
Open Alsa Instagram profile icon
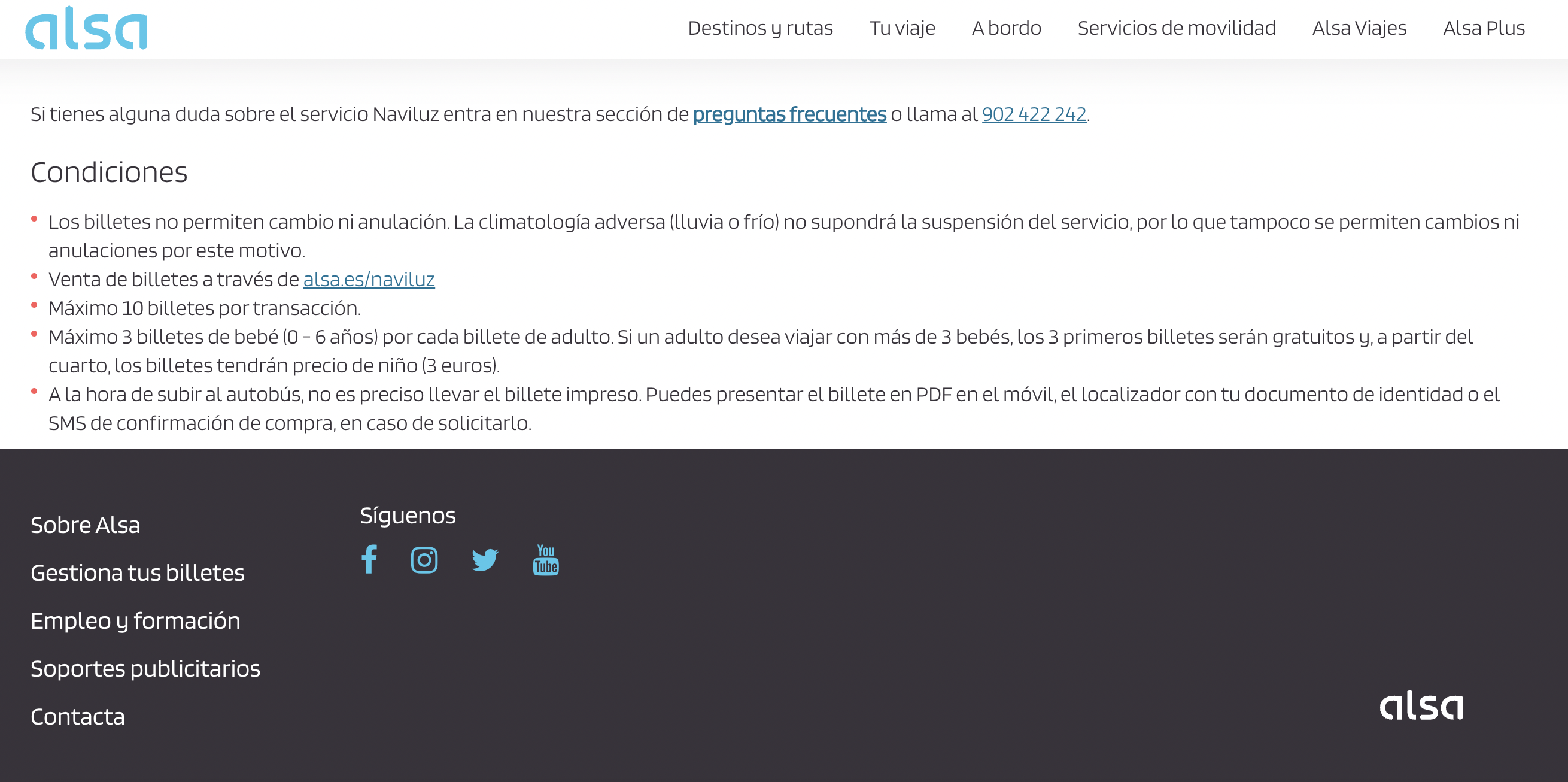[424, 560]
